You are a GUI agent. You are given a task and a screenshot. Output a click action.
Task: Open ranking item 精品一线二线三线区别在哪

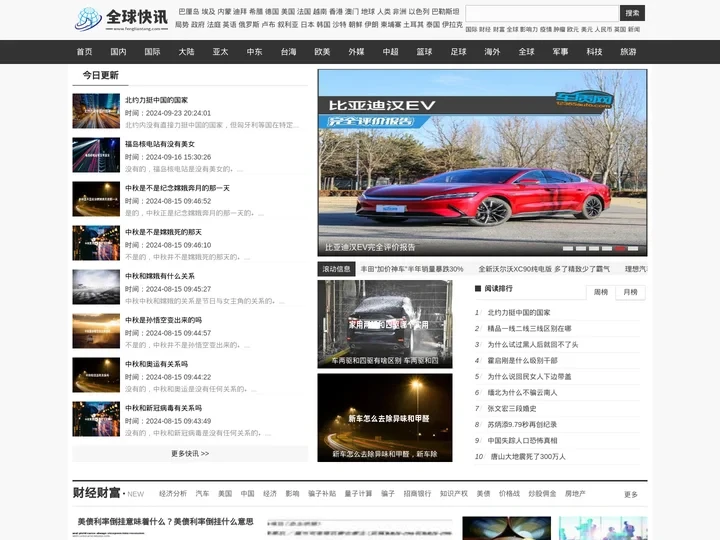coord(529,329)
